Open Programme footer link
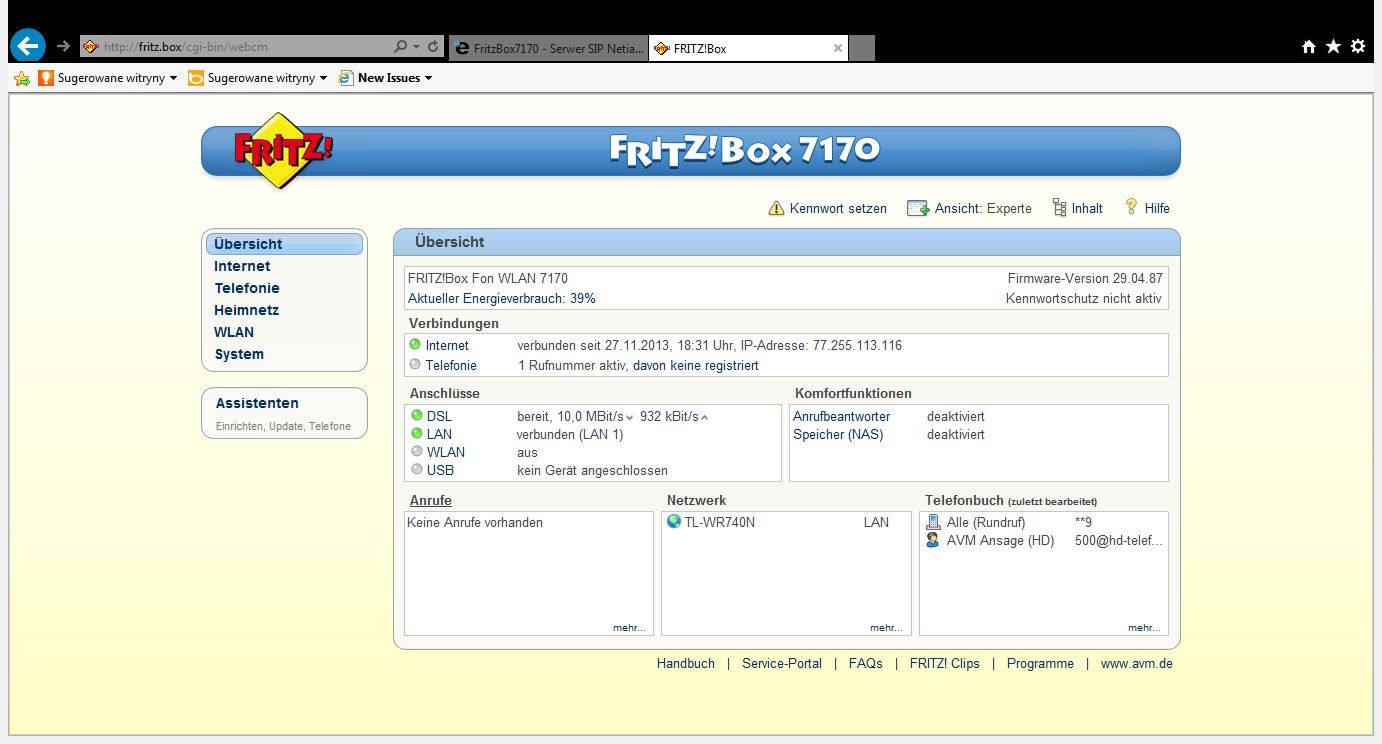 click(x=1040, y=663)
